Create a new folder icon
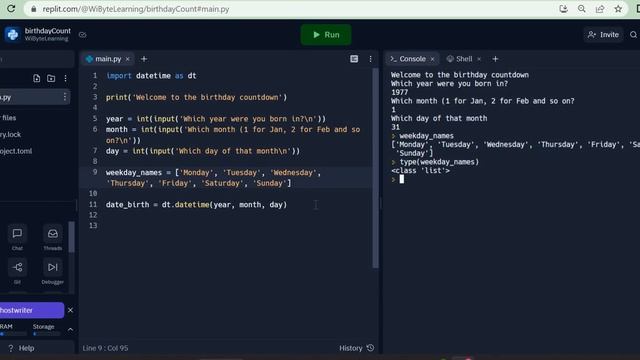Screen dimensions: 640x360 pyautogui.click(x=51, y=78)
